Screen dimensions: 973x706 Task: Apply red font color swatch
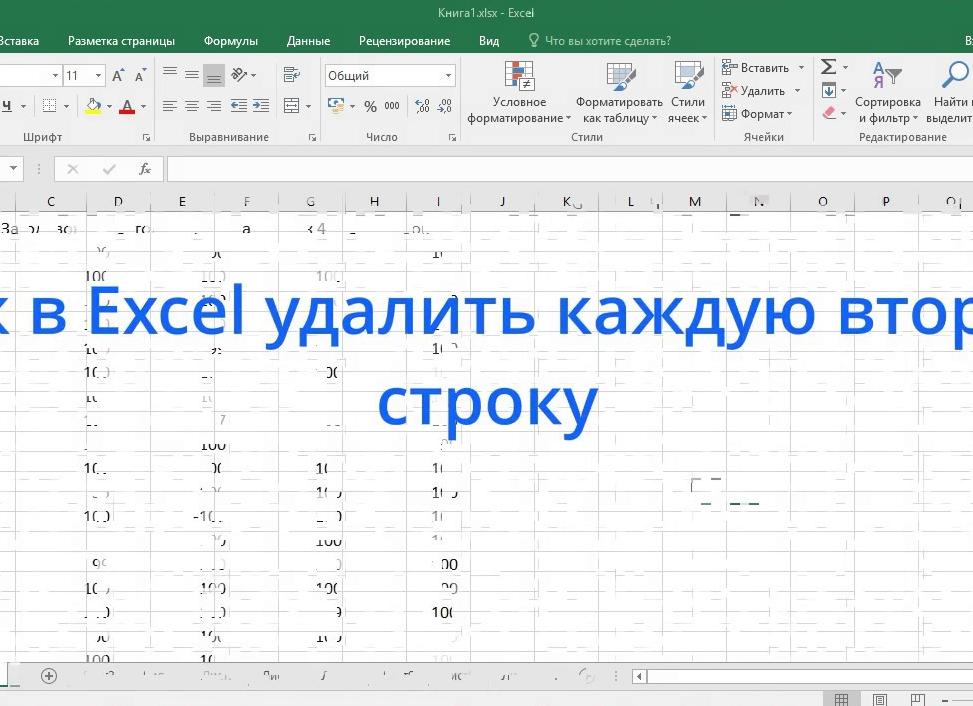127,107
